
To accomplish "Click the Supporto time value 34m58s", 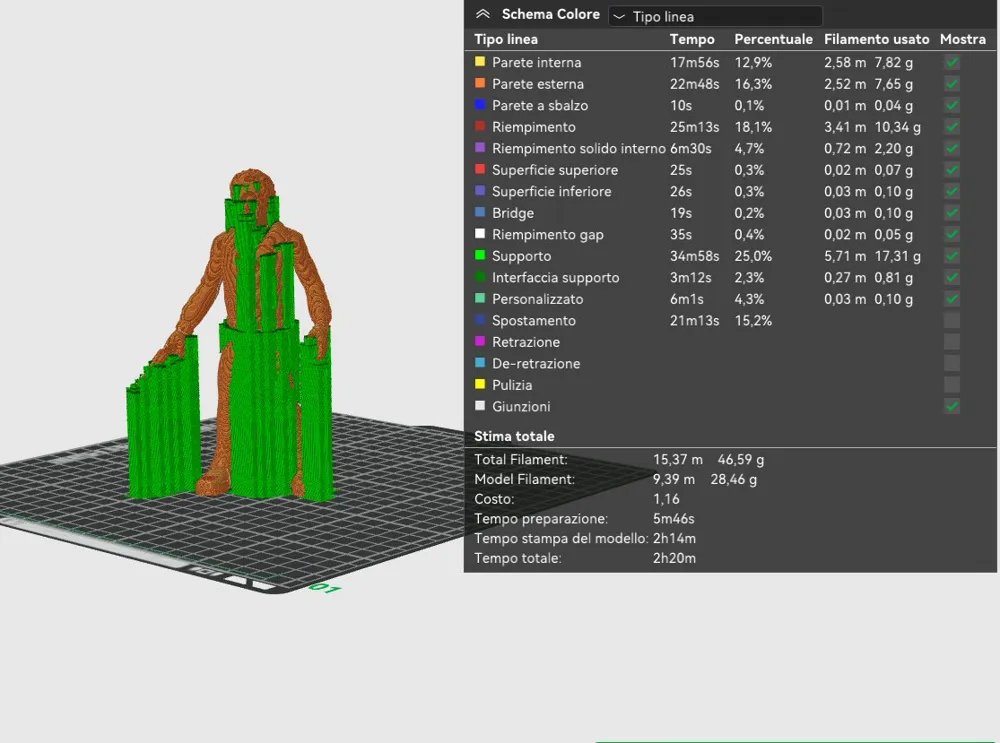I will [695, 256].
